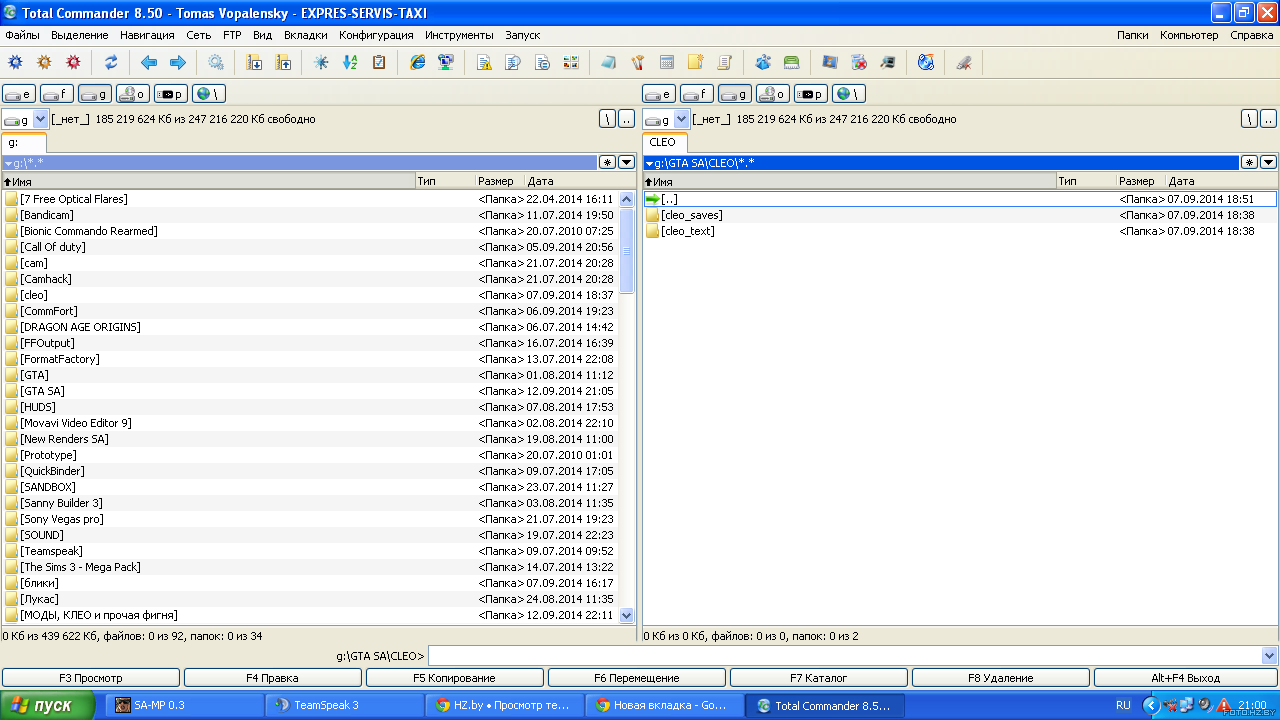Click the document with warning sign icon

click(484, 62)
